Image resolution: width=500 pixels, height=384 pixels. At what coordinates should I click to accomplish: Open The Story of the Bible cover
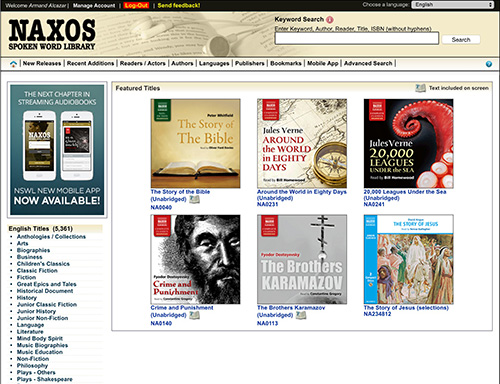click(x=195, y=143)
